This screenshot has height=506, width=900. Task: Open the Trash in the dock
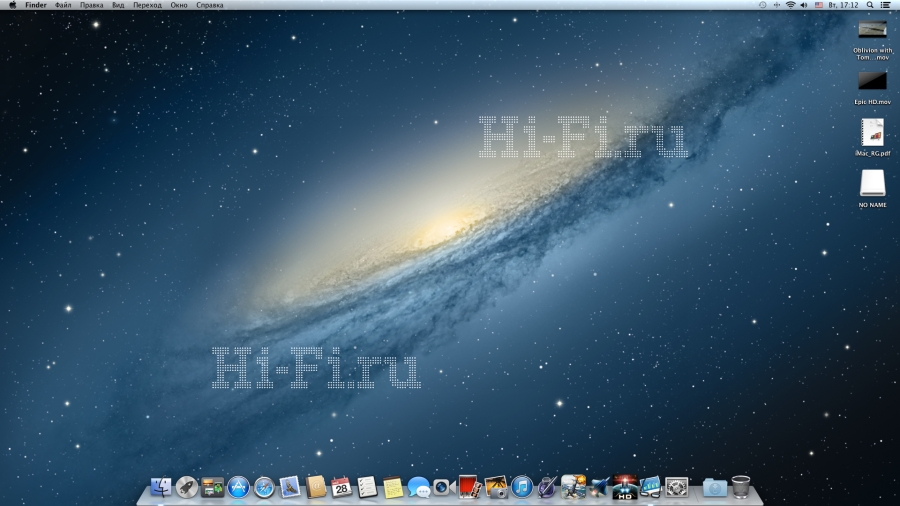coord(741,487)
